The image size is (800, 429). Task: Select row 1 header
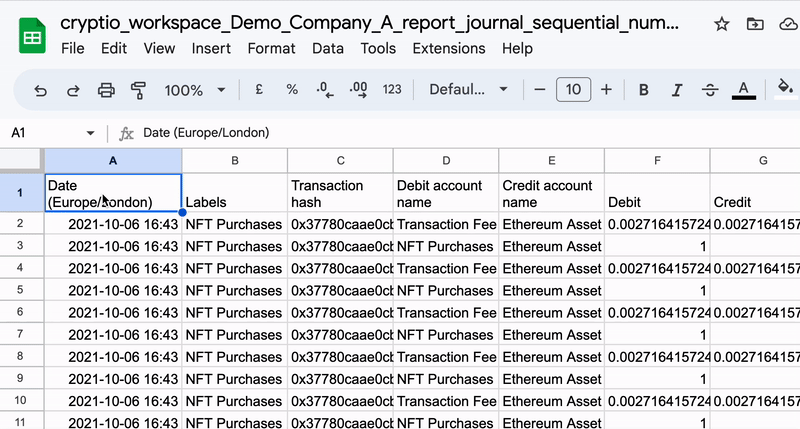point(20,193)
